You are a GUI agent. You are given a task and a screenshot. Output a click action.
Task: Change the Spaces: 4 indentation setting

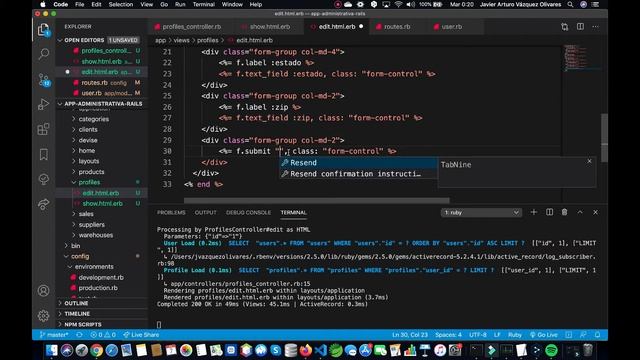pyautogui.click(x=448, y=335)
